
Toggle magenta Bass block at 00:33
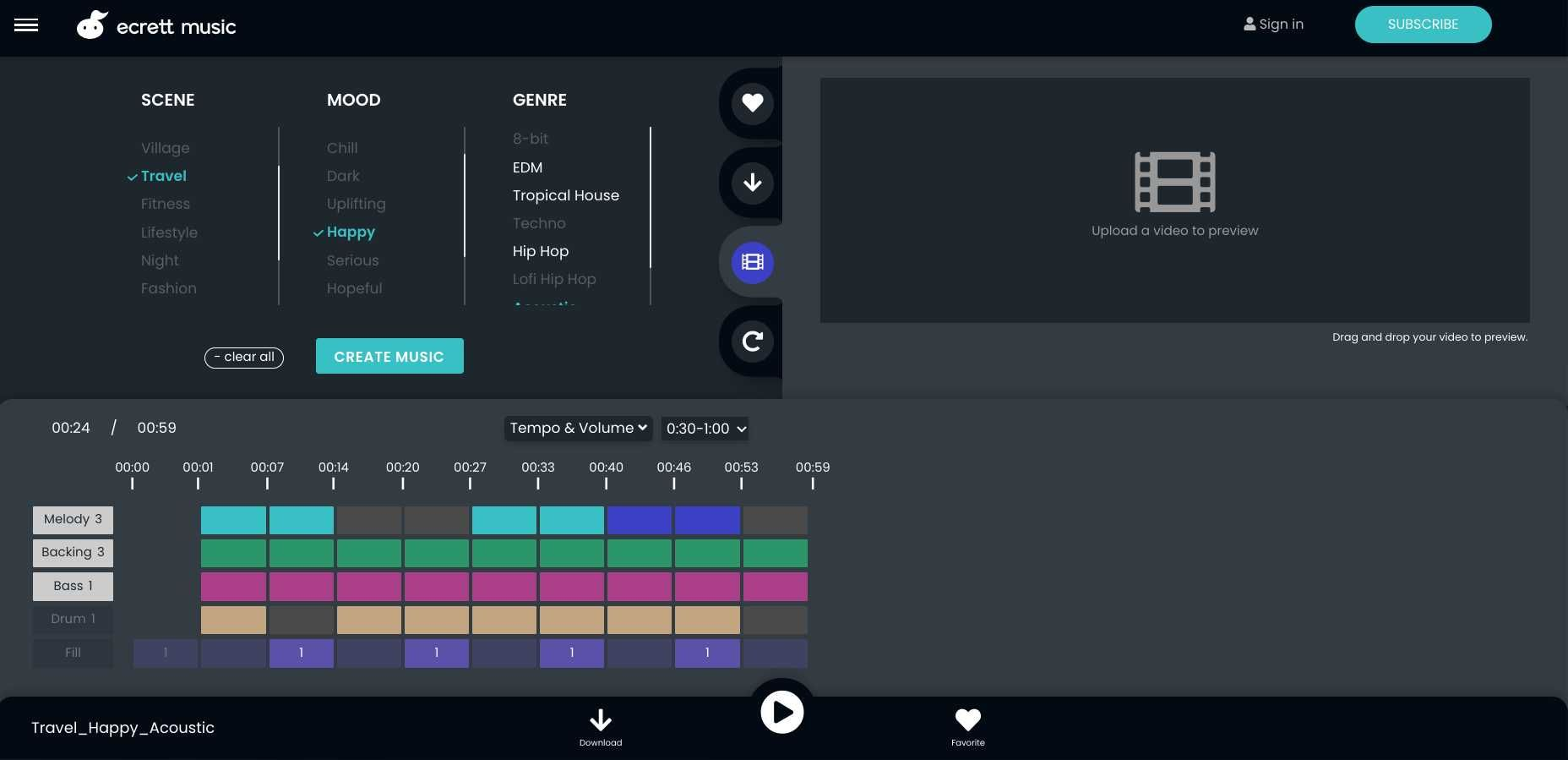pyautogui.click(x=572, y=586)
